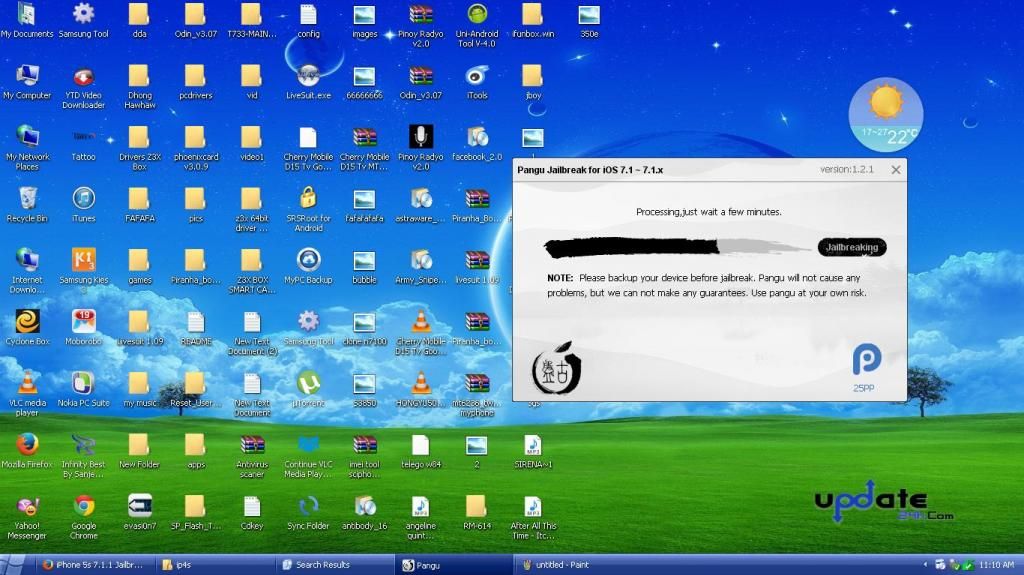The width and height of the screenshot is (1024, 575).
Task: Click the Recycle Bin icon
Action: click(x=27, y=199)
